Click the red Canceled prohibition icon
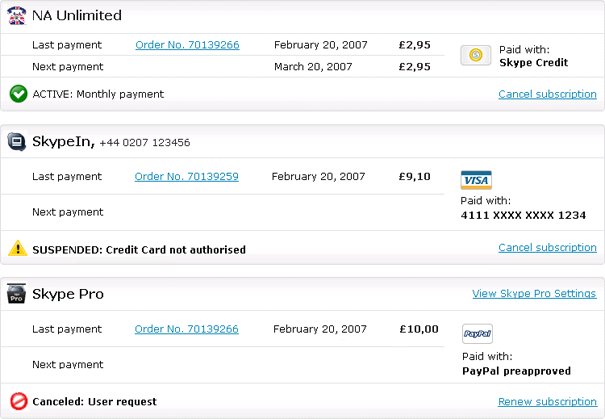 click(x=19, y=401)
